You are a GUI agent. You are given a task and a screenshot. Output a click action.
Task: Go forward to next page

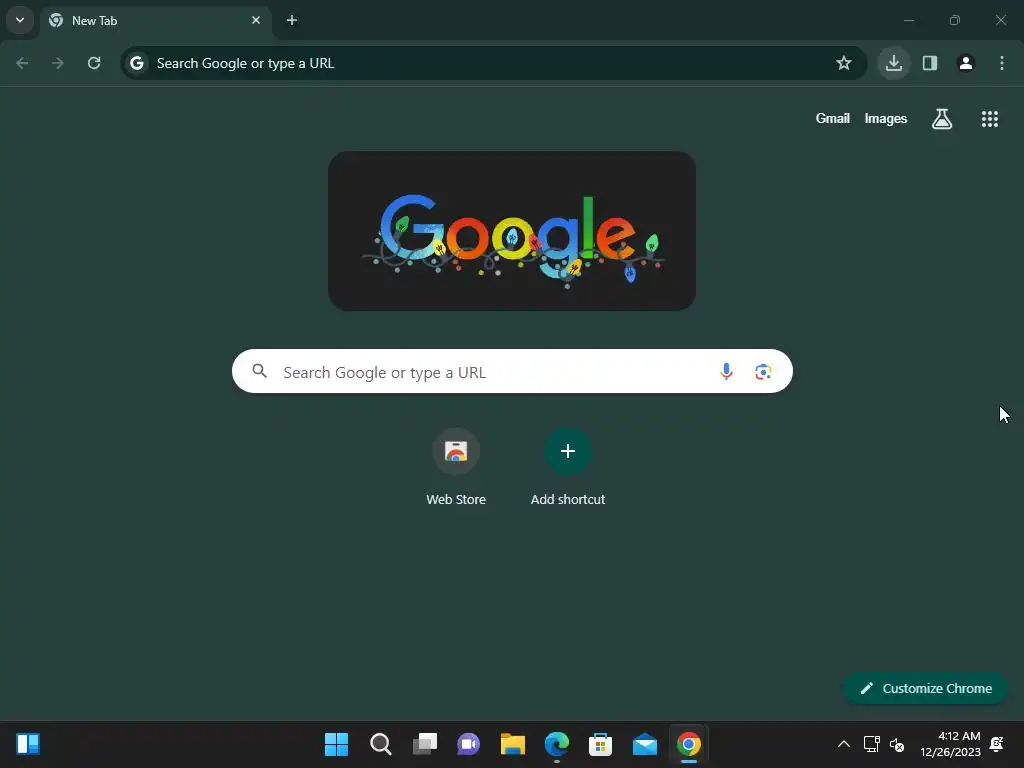58,63
